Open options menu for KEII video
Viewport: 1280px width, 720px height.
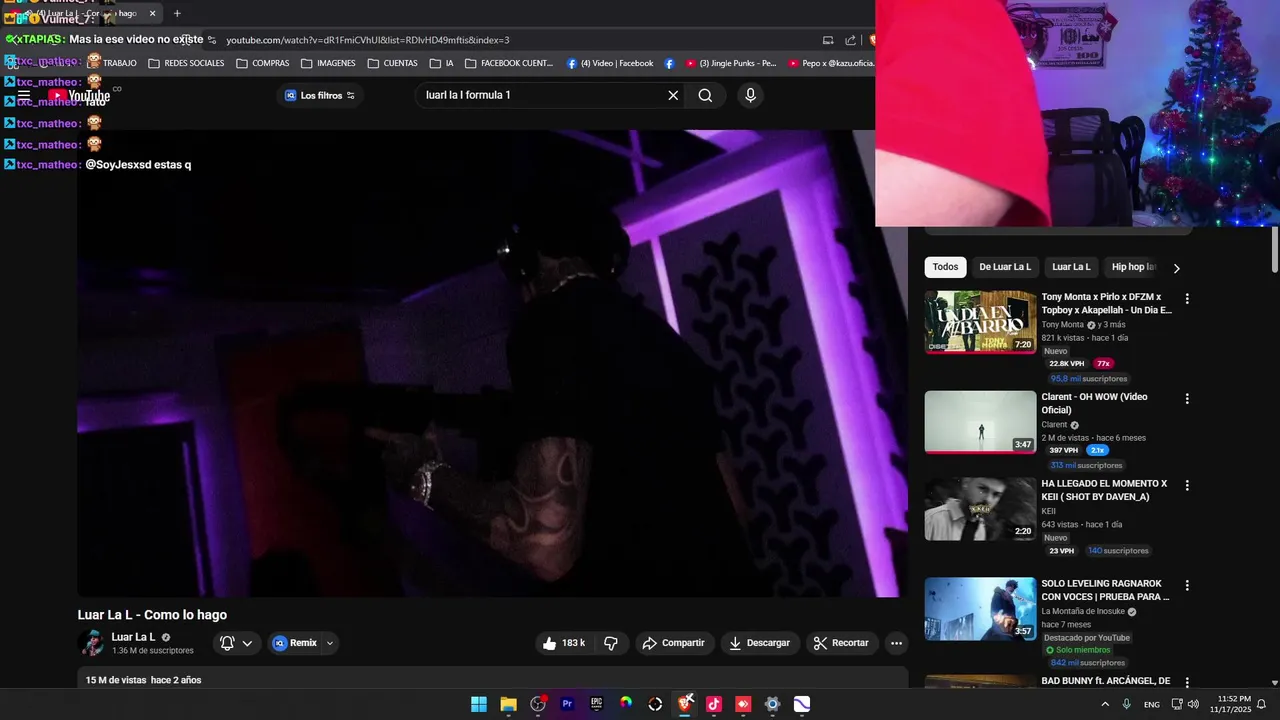[1187, 486]
